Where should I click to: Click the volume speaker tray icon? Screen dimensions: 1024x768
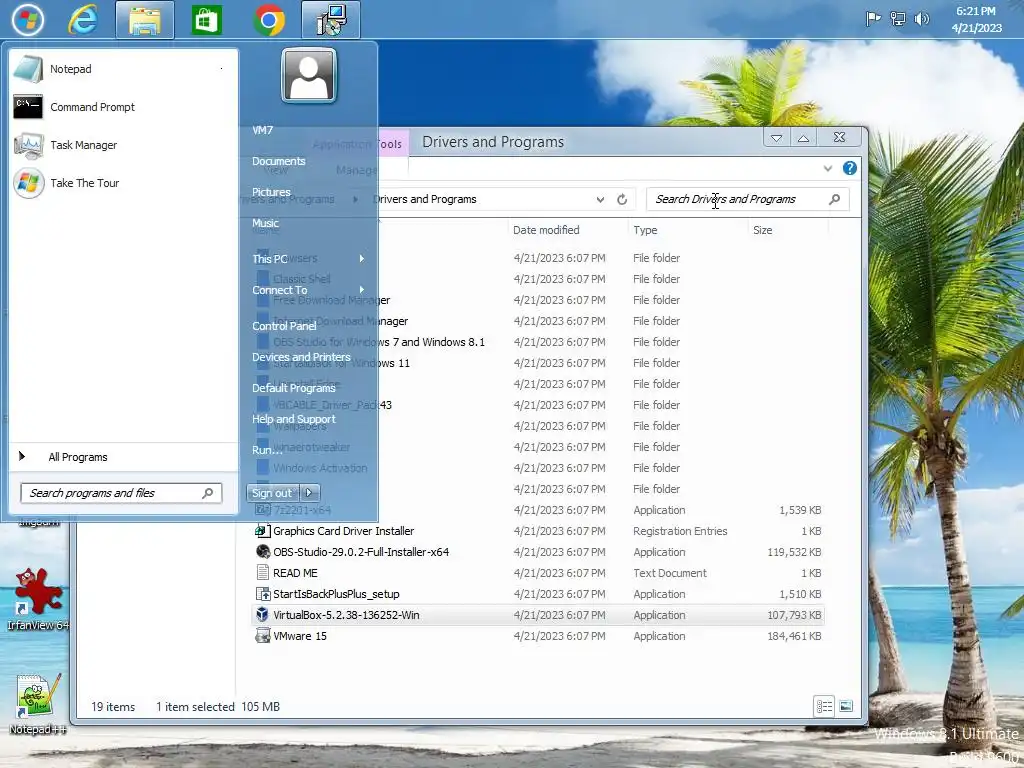[x=921, y=19]
